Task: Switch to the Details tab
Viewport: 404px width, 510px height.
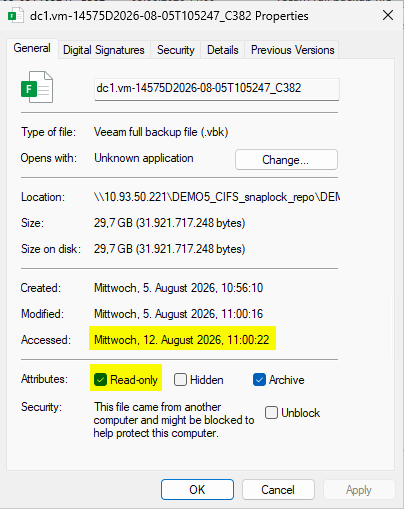Action: pos(223,50)
